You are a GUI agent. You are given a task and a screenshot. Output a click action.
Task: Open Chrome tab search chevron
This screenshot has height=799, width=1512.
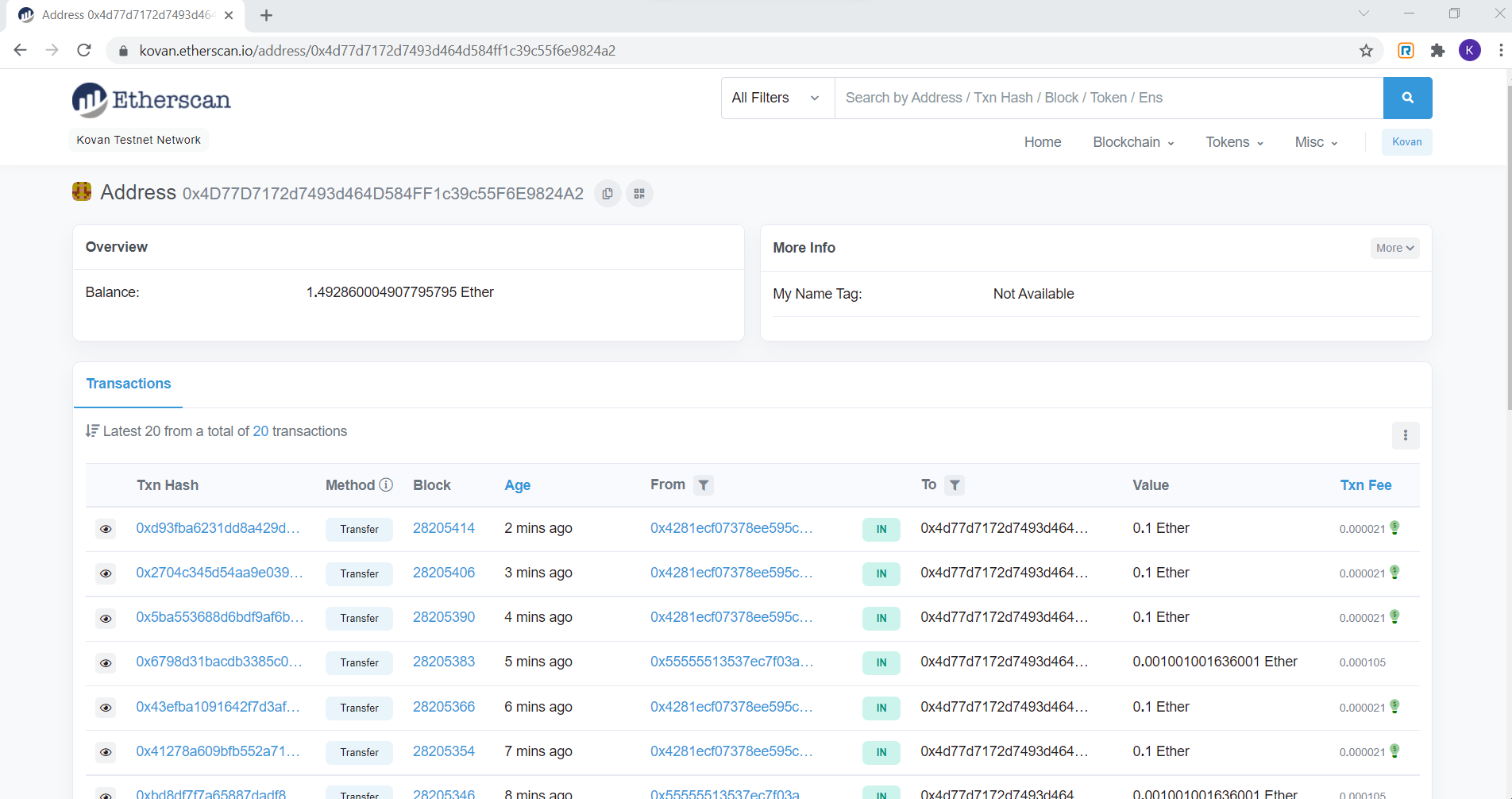click(x=1363, y=14)
